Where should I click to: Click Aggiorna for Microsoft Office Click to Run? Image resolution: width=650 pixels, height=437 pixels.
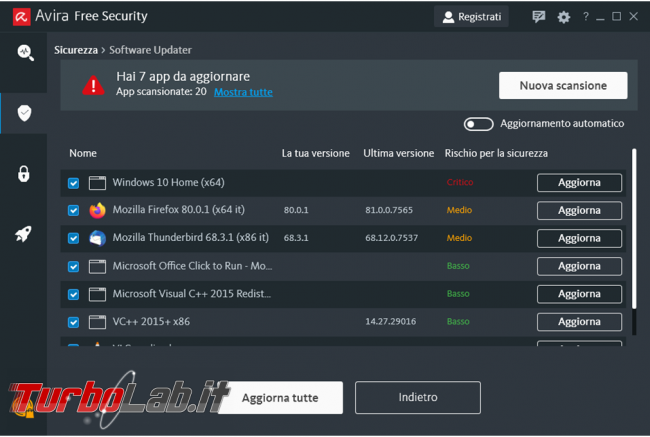coord(579,266)
